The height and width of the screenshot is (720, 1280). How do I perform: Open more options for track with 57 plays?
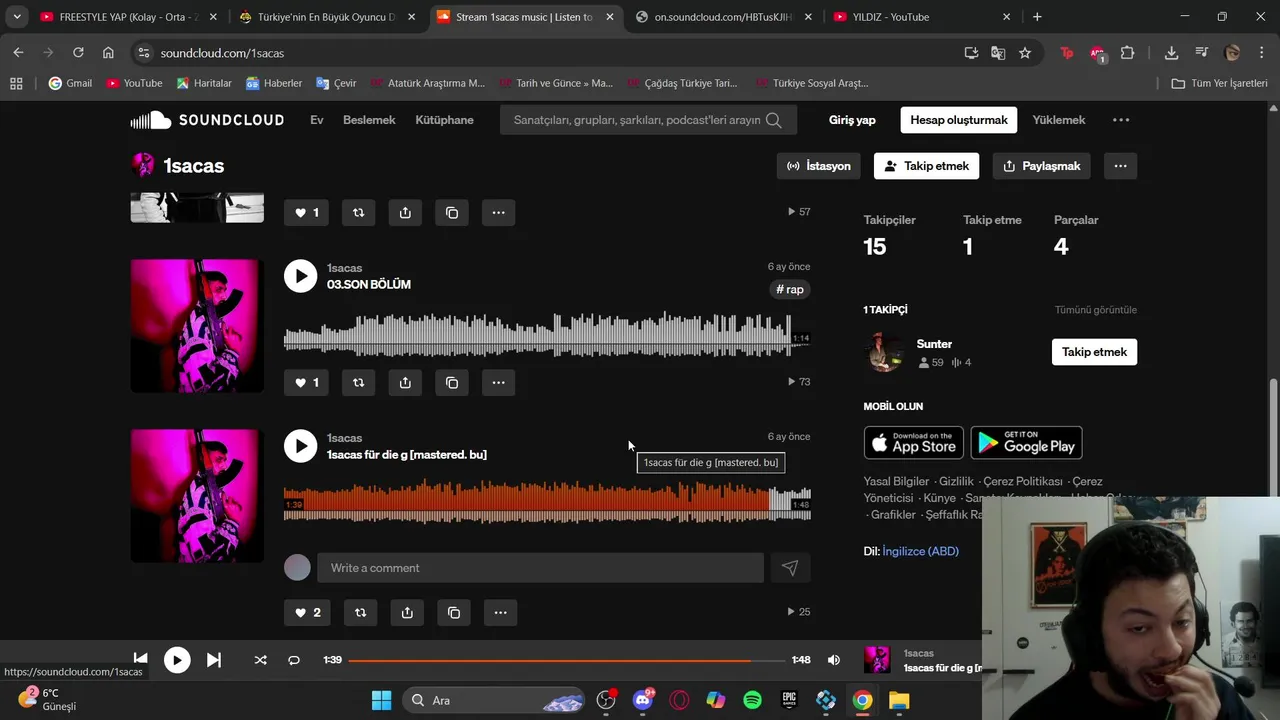tap(498, 212)
